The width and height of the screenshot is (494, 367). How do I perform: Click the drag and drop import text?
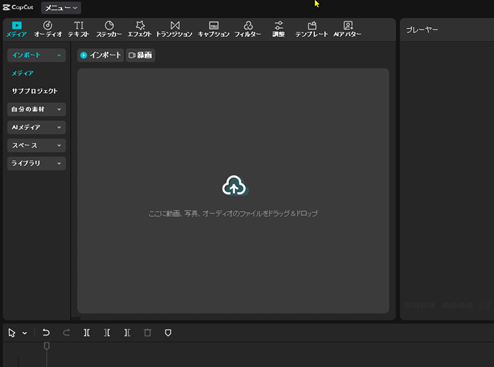pyautogui.click(x=233, y=213)
